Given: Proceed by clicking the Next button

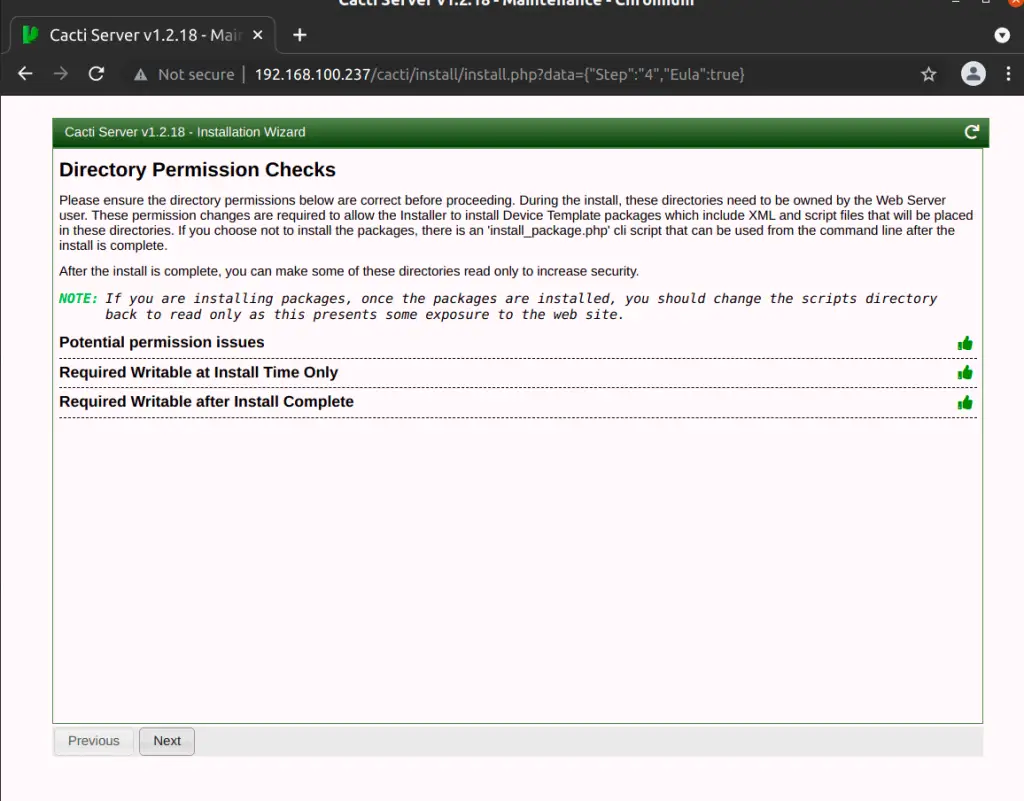Looking at the screenshot, I should coord(166,740).
